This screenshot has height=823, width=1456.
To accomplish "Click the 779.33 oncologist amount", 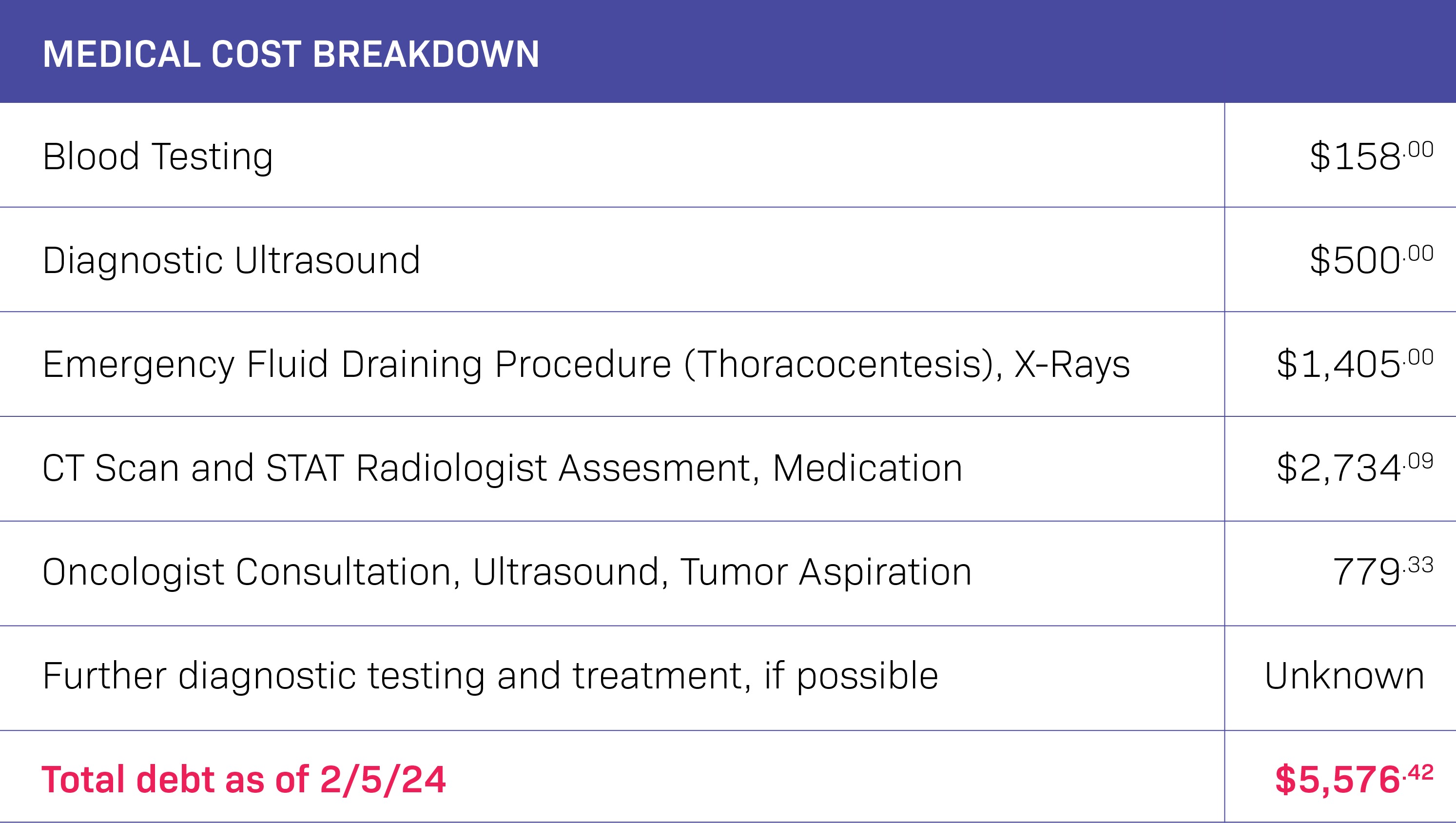I will click(1383, 571).
